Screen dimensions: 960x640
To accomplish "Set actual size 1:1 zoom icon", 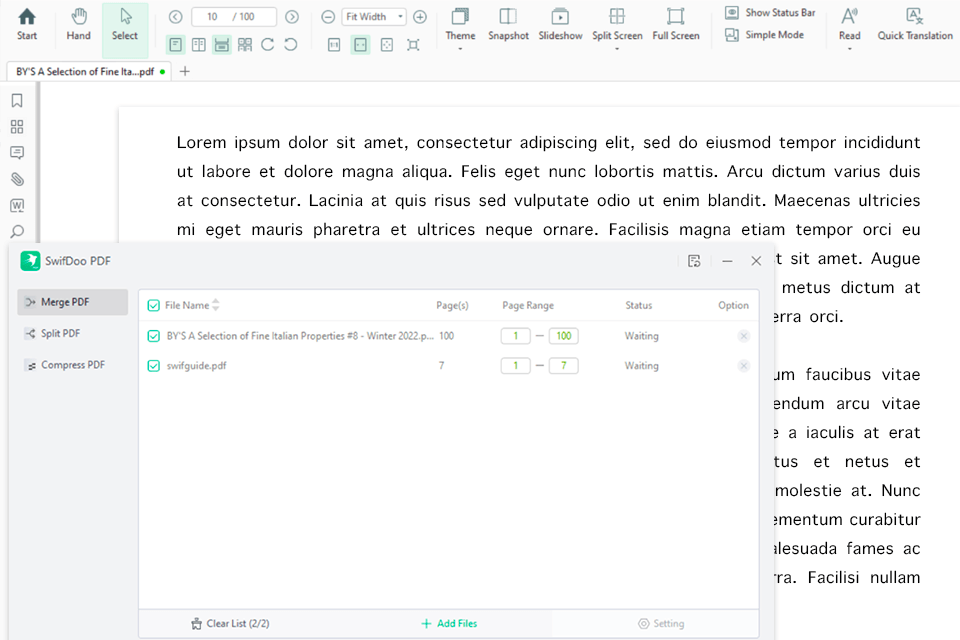I will coord(334,45).
